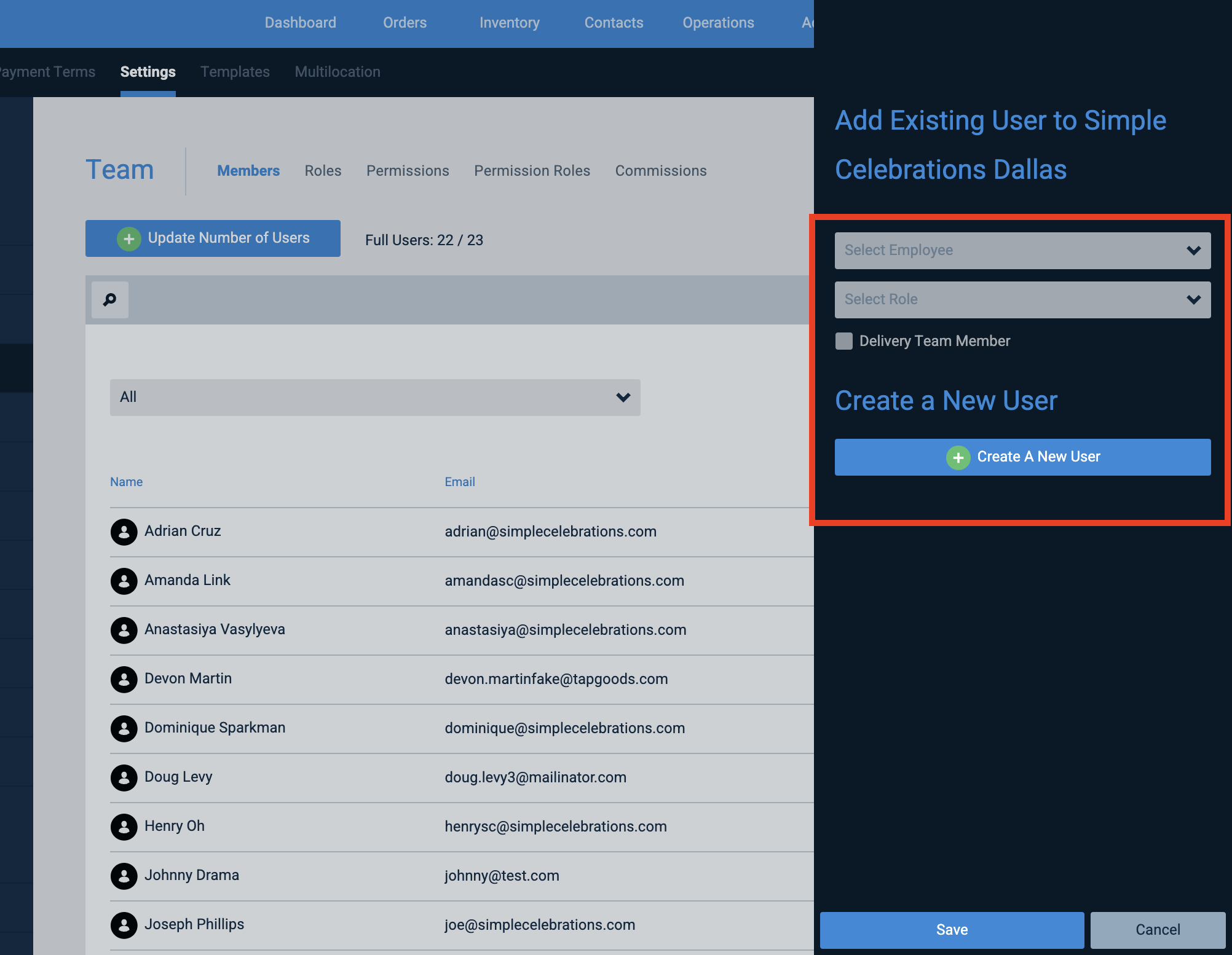Select the Commissions team tab

661,171
